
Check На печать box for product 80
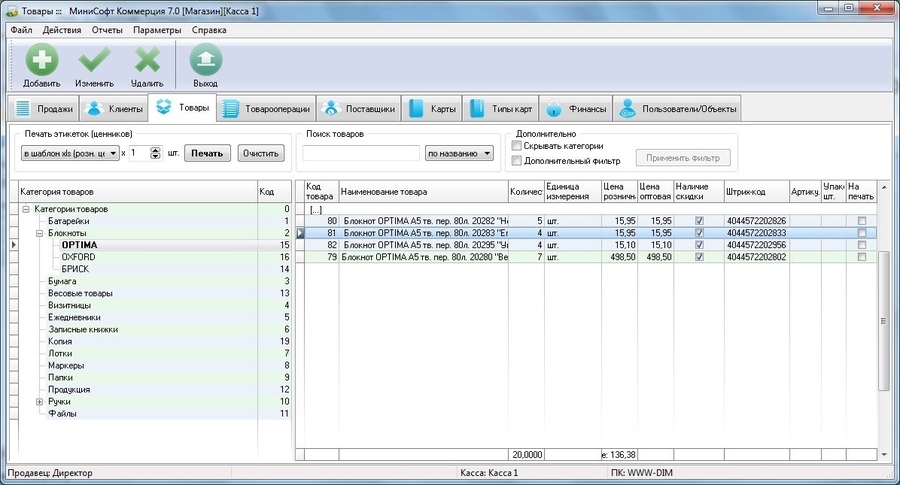point(861,221)
